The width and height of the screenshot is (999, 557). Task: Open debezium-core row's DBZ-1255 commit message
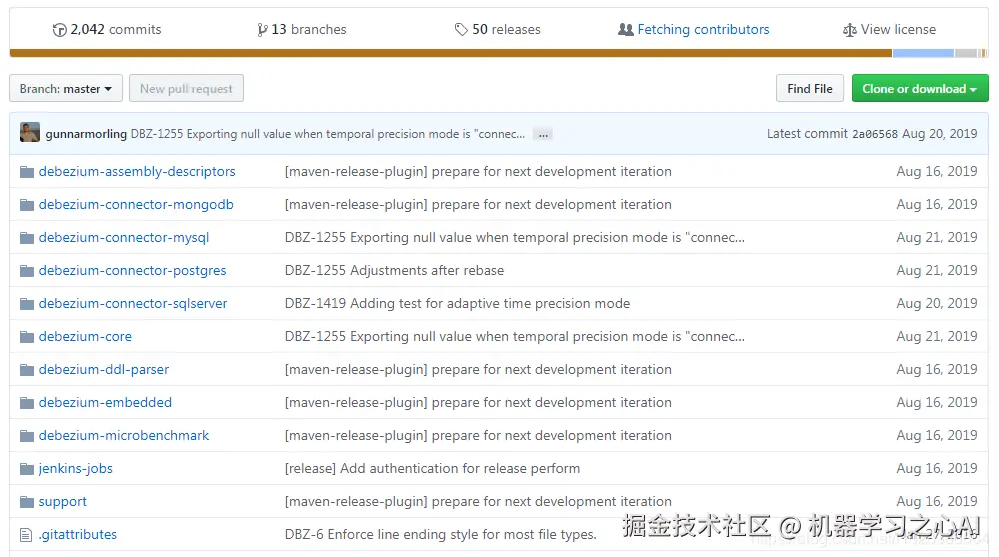pos(515,336)
